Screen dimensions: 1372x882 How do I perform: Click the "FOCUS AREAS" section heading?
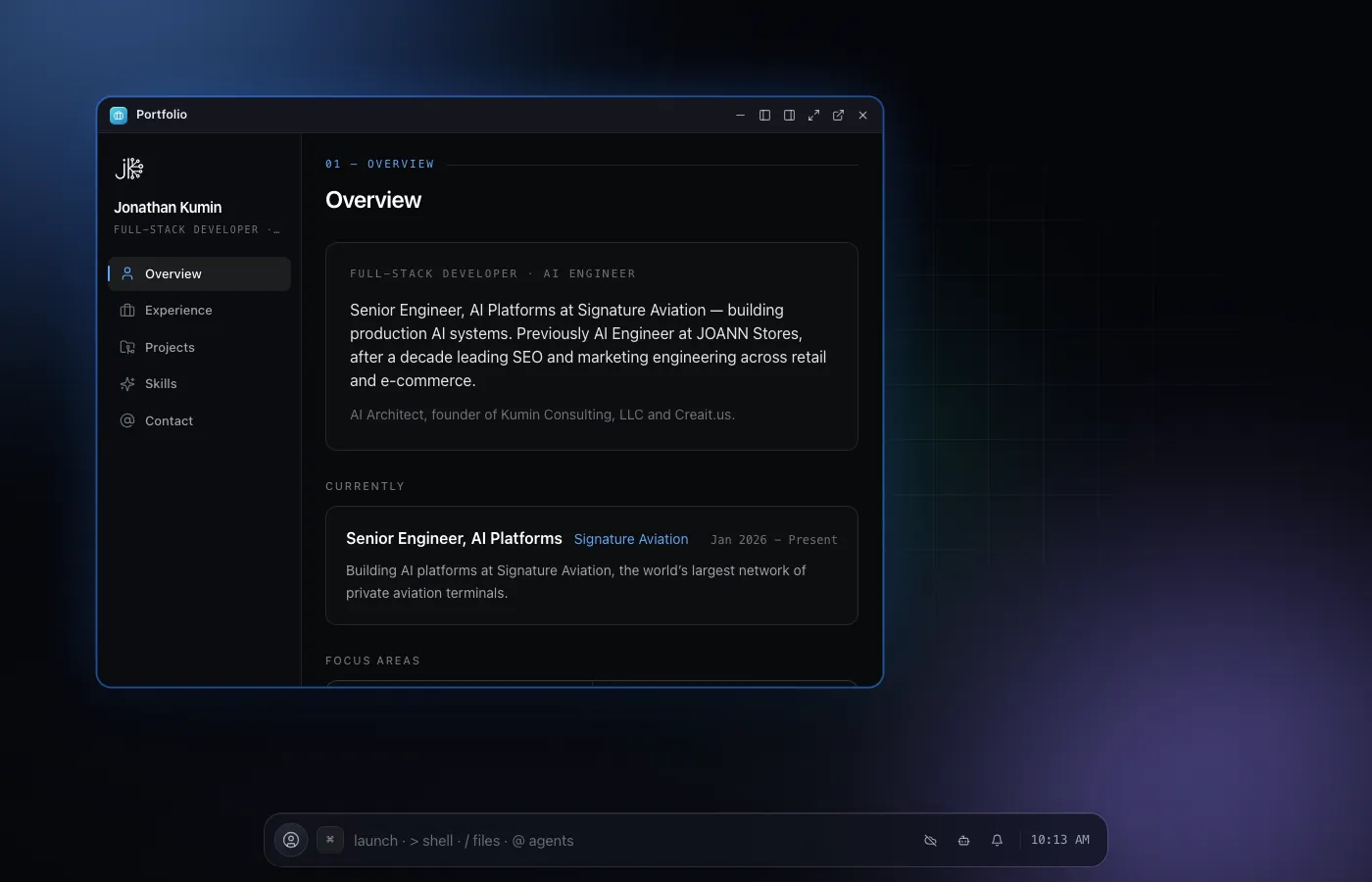click(x=372, y=661)
